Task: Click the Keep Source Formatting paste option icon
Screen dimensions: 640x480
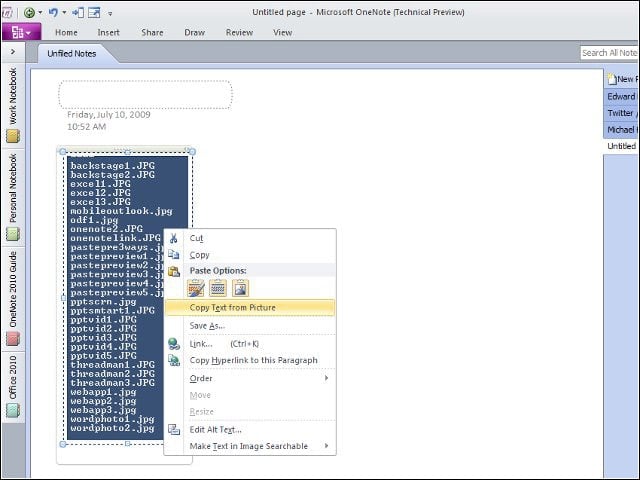Action: [x=196, y=288]
